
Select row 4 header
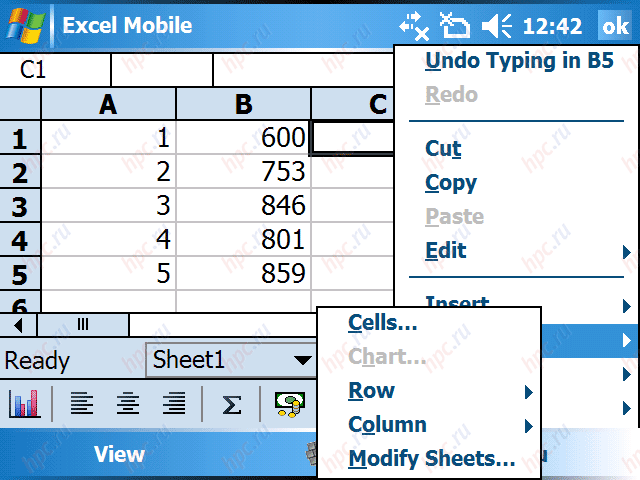(20, 240)
